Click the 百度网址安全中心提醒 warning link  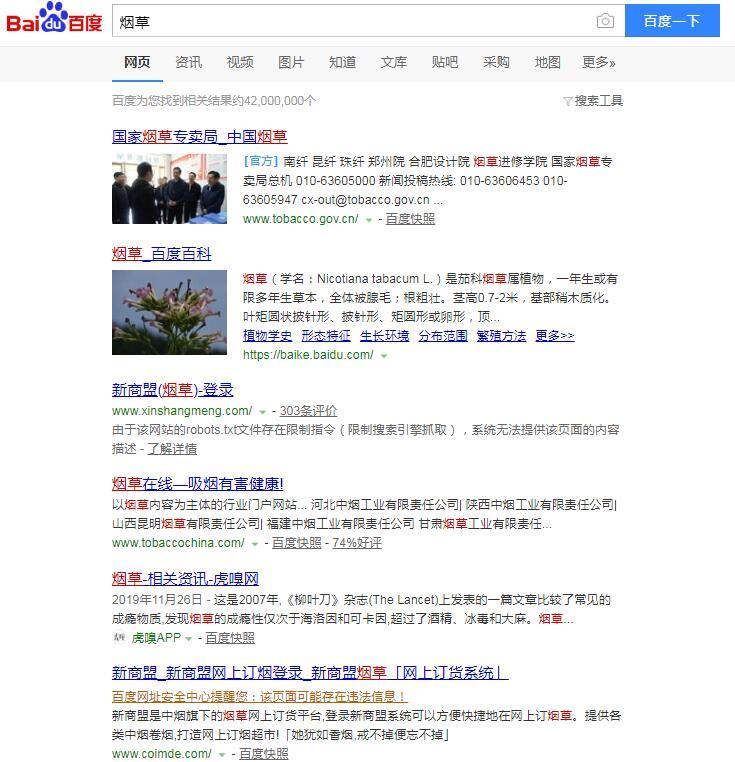pyautogui.click(x=260, y=697)
